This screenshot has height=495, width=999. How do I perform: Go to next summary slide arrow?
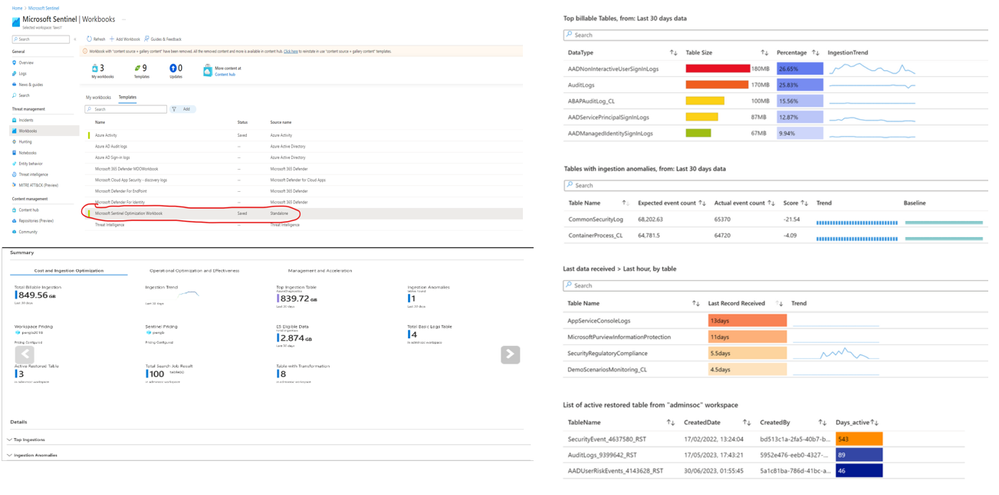tap(510, 355)
